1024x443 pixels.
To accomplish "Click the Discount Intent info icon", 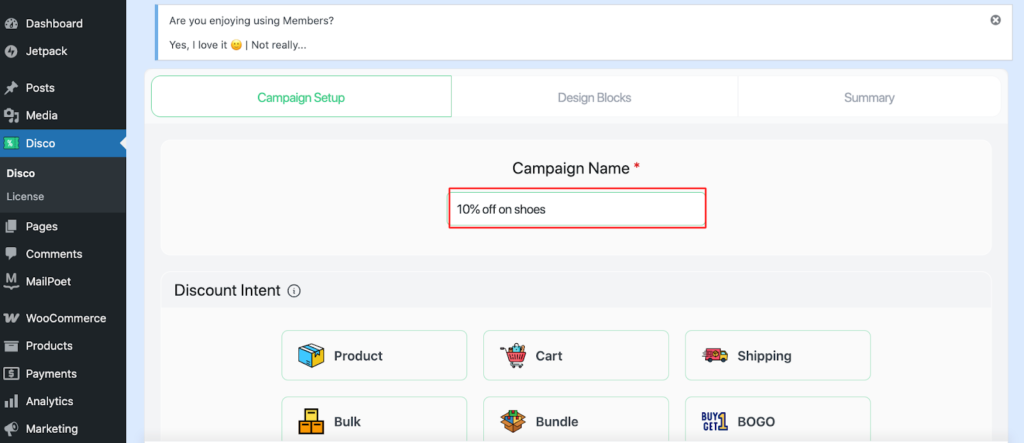I will click(294, 291).
